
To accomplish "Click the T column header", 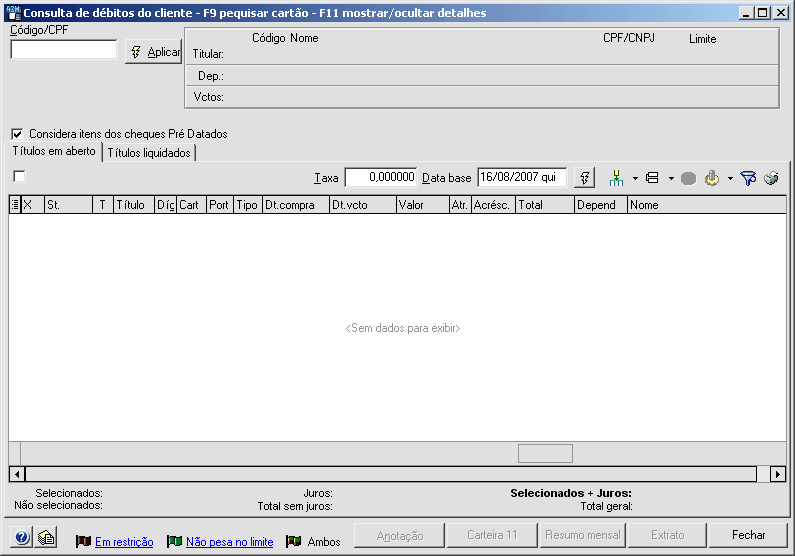I will click(103, 205).
